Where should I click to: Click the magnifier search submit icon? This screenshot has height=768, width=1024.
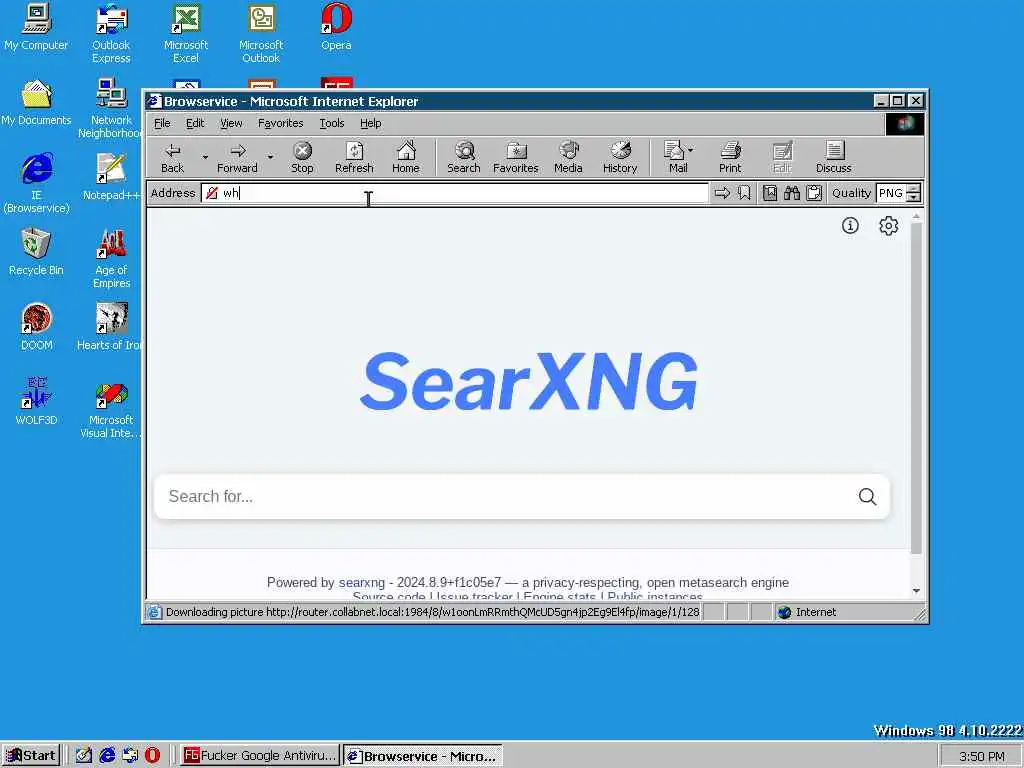[867, 497]
